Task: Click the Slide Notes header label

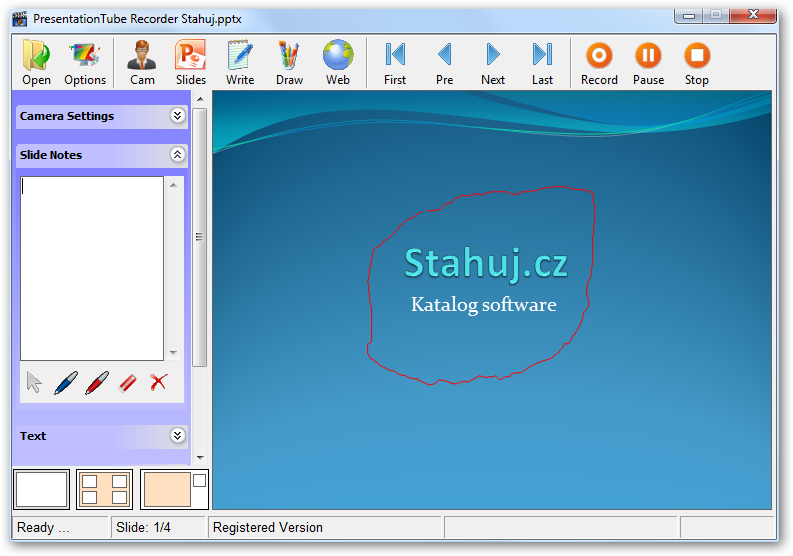Action: [51, 155]
